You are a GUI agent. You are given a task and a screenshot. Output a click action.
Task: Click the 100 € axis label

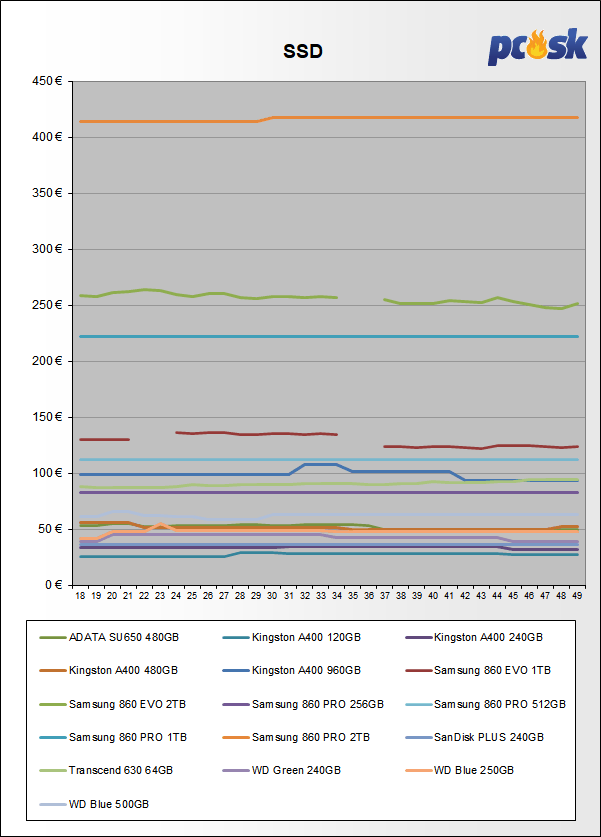click(47, 473)
